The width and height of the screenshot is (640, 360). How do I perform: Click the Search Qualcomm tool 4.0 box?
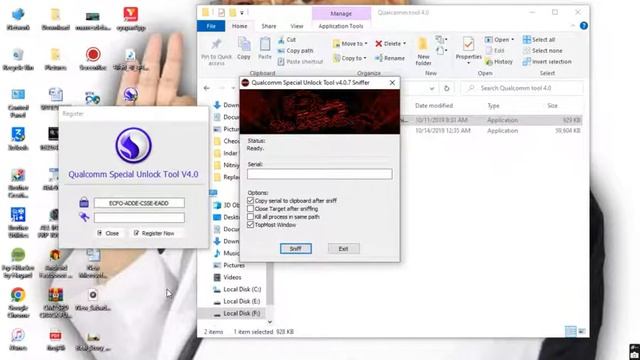click(522, 88)
